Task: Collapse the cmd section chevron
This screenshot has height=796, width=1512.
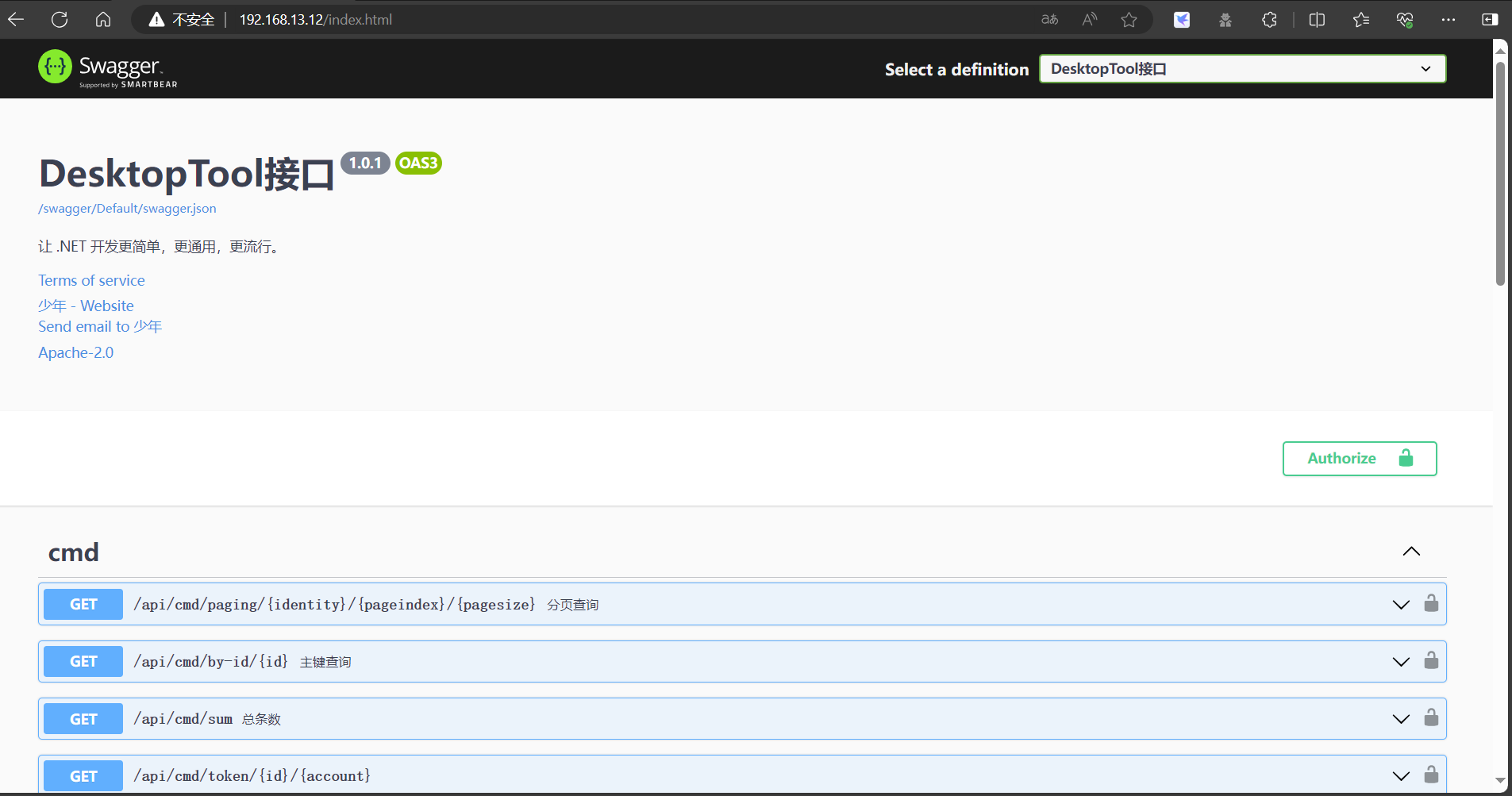Action: tap(1411, 552)
